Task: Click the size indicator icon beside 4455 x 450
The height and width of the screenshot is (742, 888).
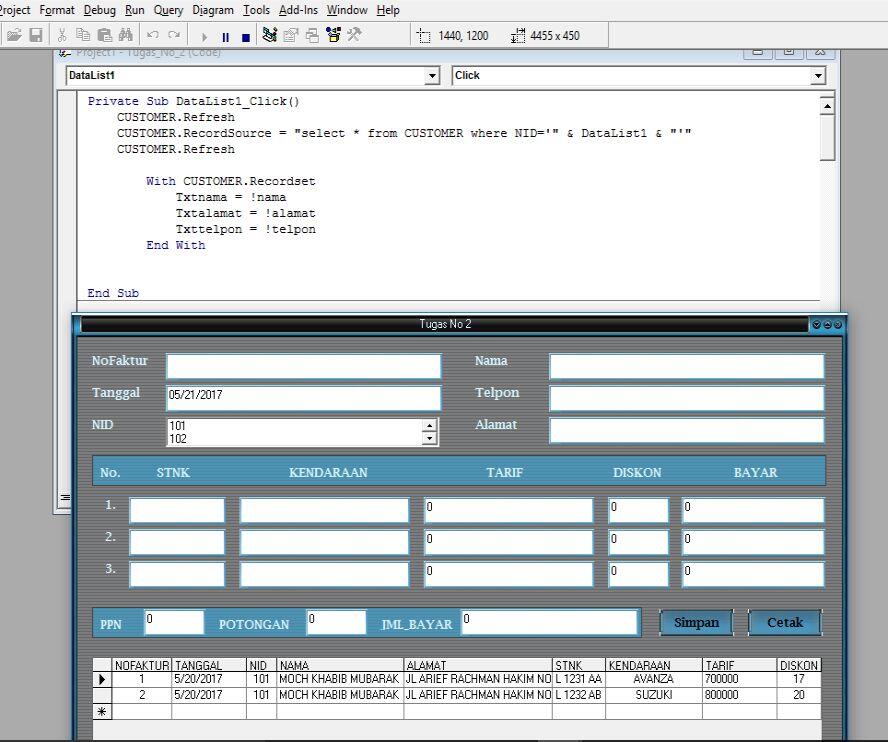Action: coord(518,36)
